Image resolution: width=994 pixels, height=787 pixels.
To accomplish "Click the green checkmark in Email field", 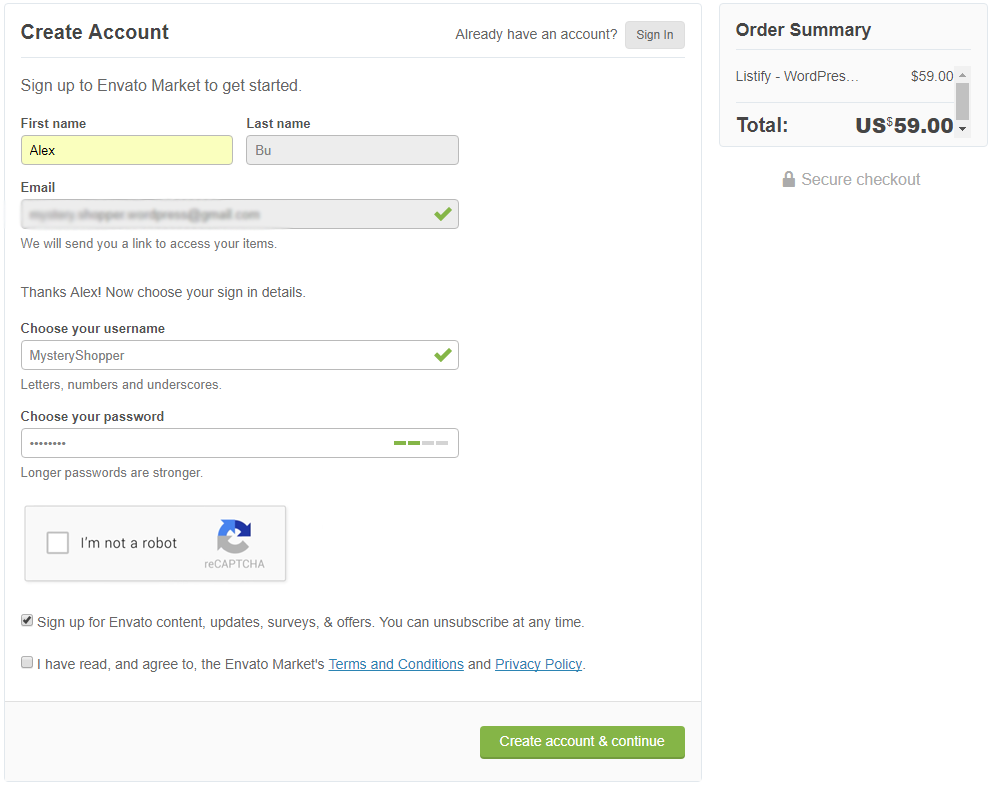I will point(442,214).
